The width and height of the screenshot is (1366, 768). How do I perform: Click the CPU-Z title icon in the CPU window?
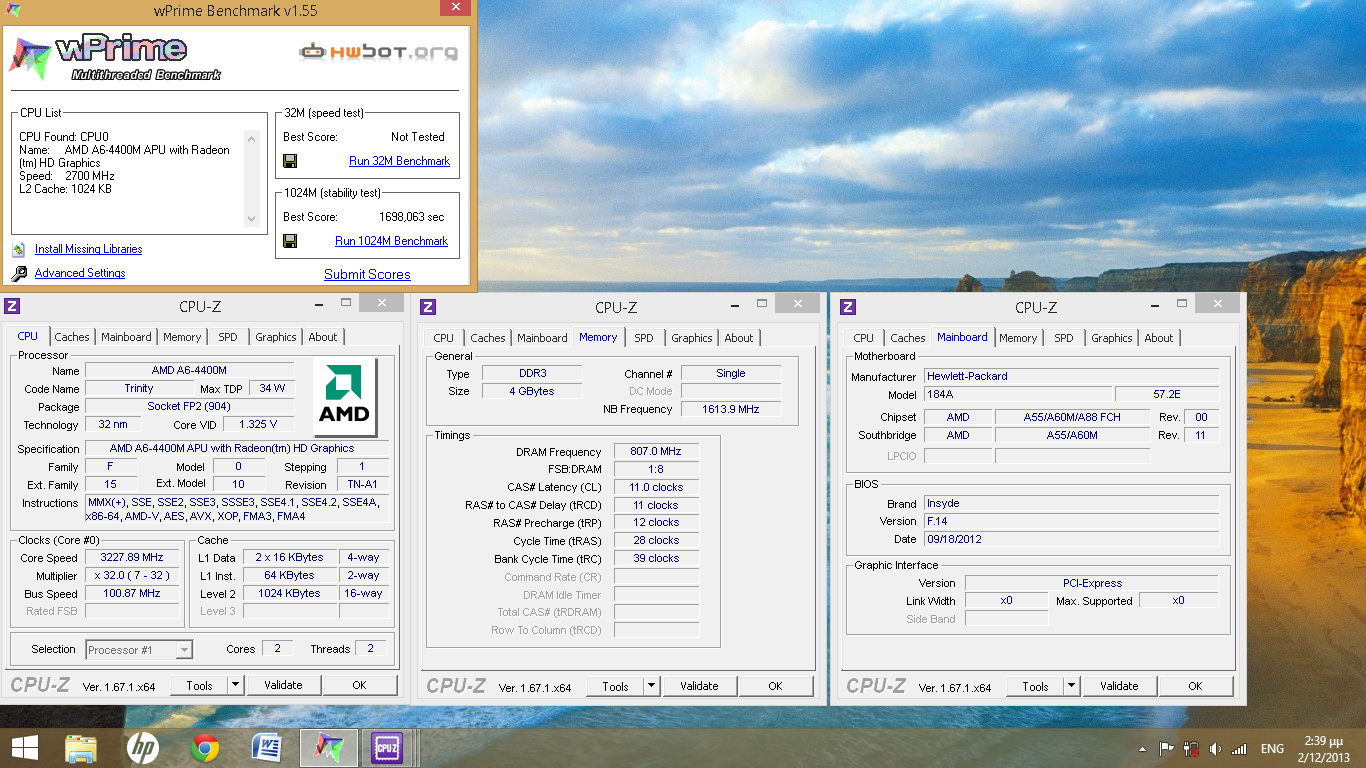tap(12, 306)
